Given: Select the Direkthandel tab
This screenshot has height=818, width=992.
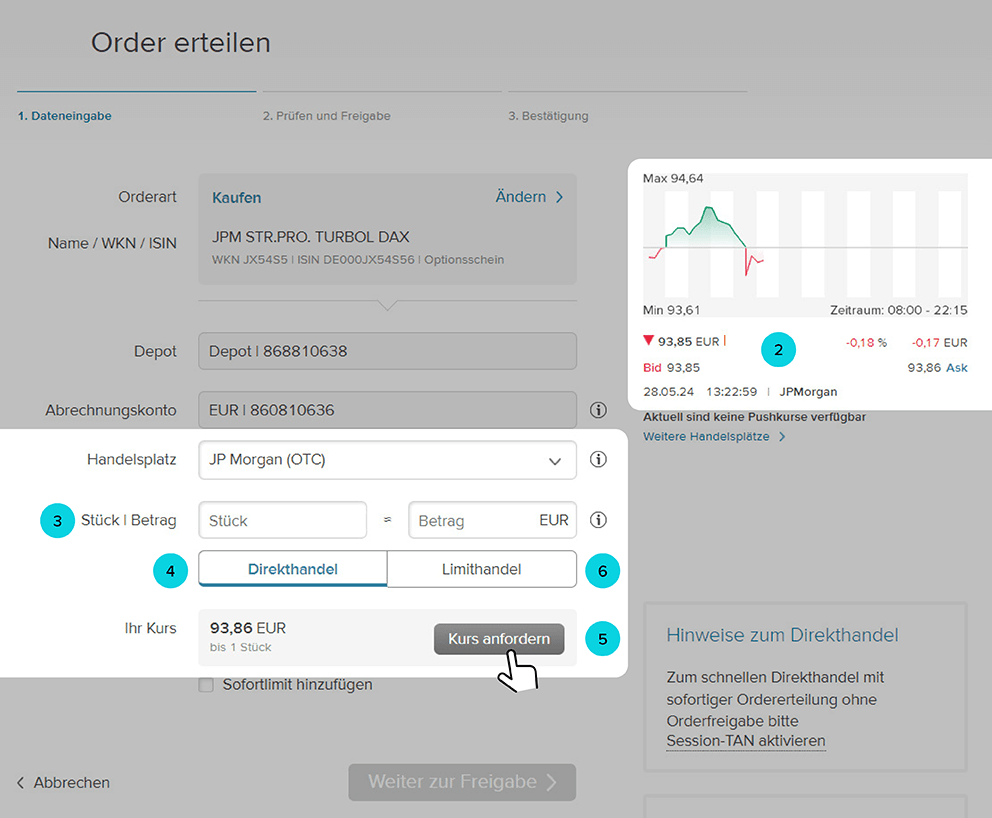Looking at the screenshot, I should (x=291, y=568).
